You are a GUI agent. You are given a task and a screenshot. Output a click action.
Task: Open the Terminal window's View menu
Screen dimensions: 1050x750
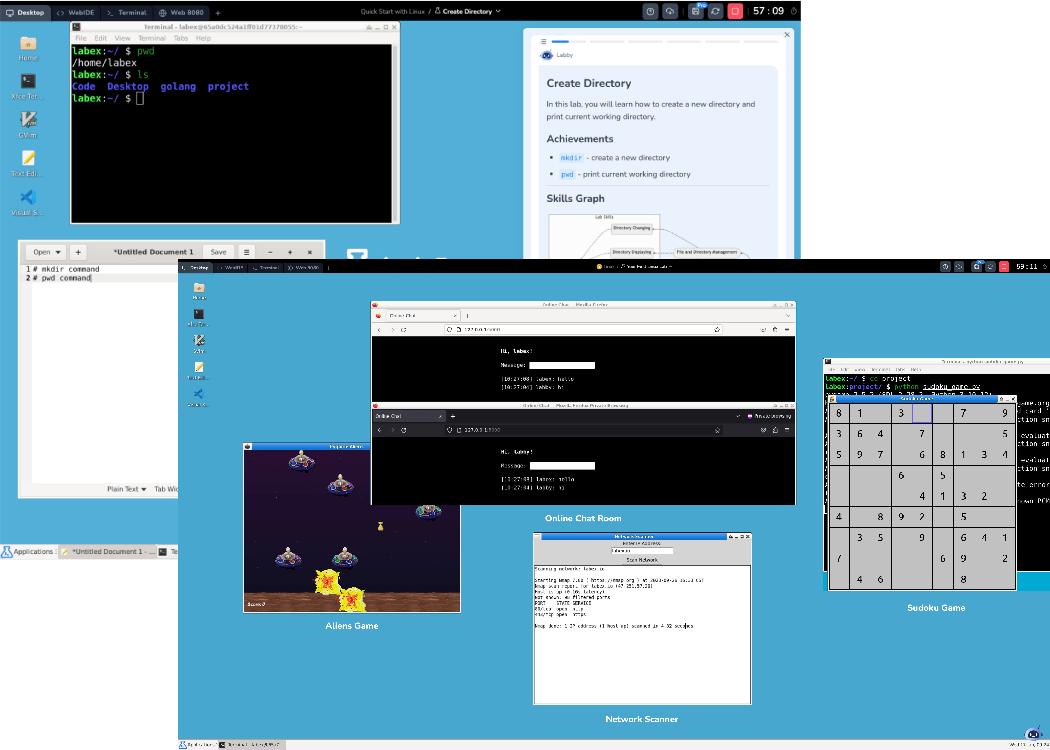[x=124, y=38]
